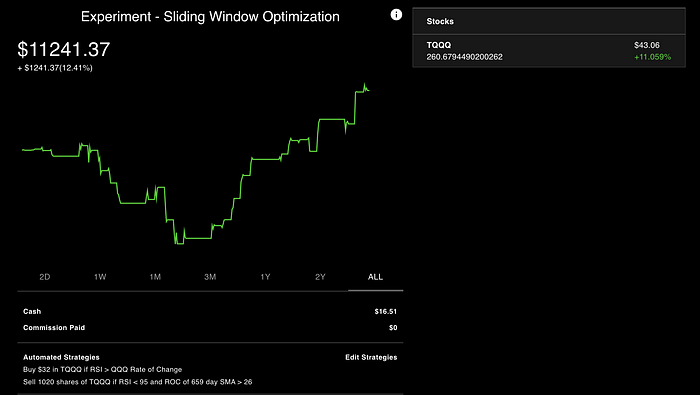Click the Automated Strategies heading
Screen dimensions: 700x395
[61, 357]
